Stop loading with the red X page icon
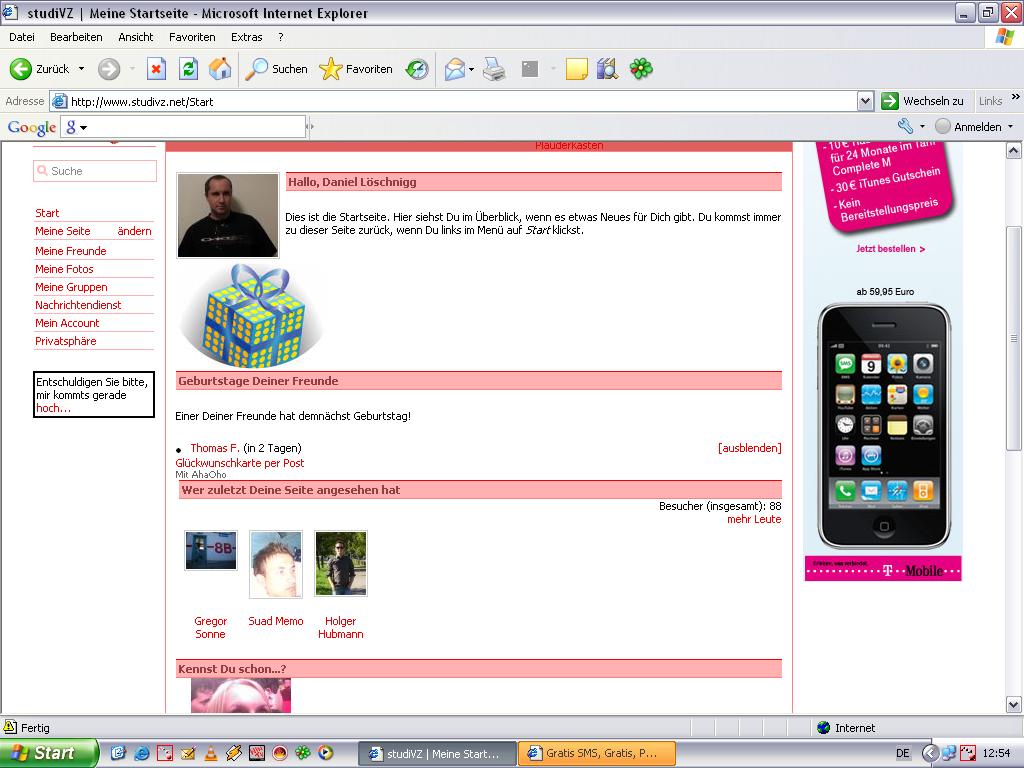This screenshot has width=1024, height=768. [x=156, y=69]
